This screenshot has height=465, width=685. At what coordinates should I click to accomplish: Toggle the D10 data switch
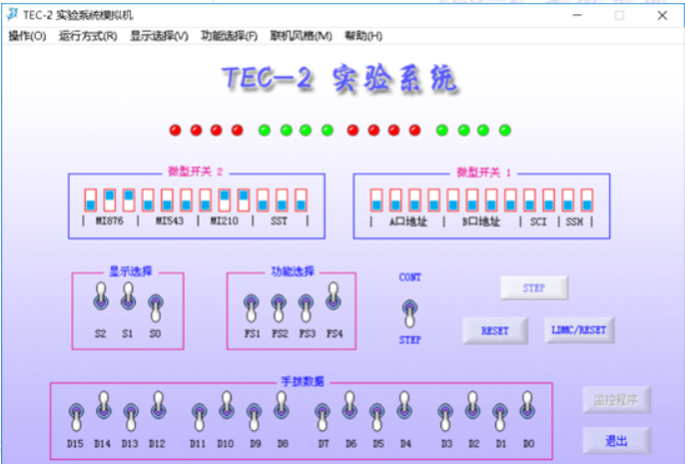pos(226,406)
